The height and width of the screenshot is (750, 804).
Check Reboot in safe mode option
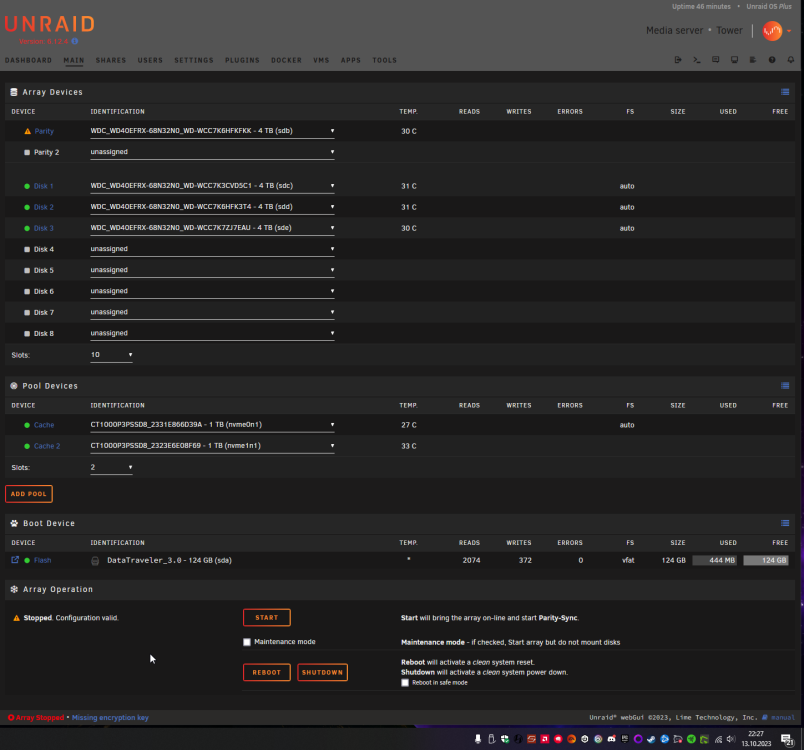tap(405, 683)
